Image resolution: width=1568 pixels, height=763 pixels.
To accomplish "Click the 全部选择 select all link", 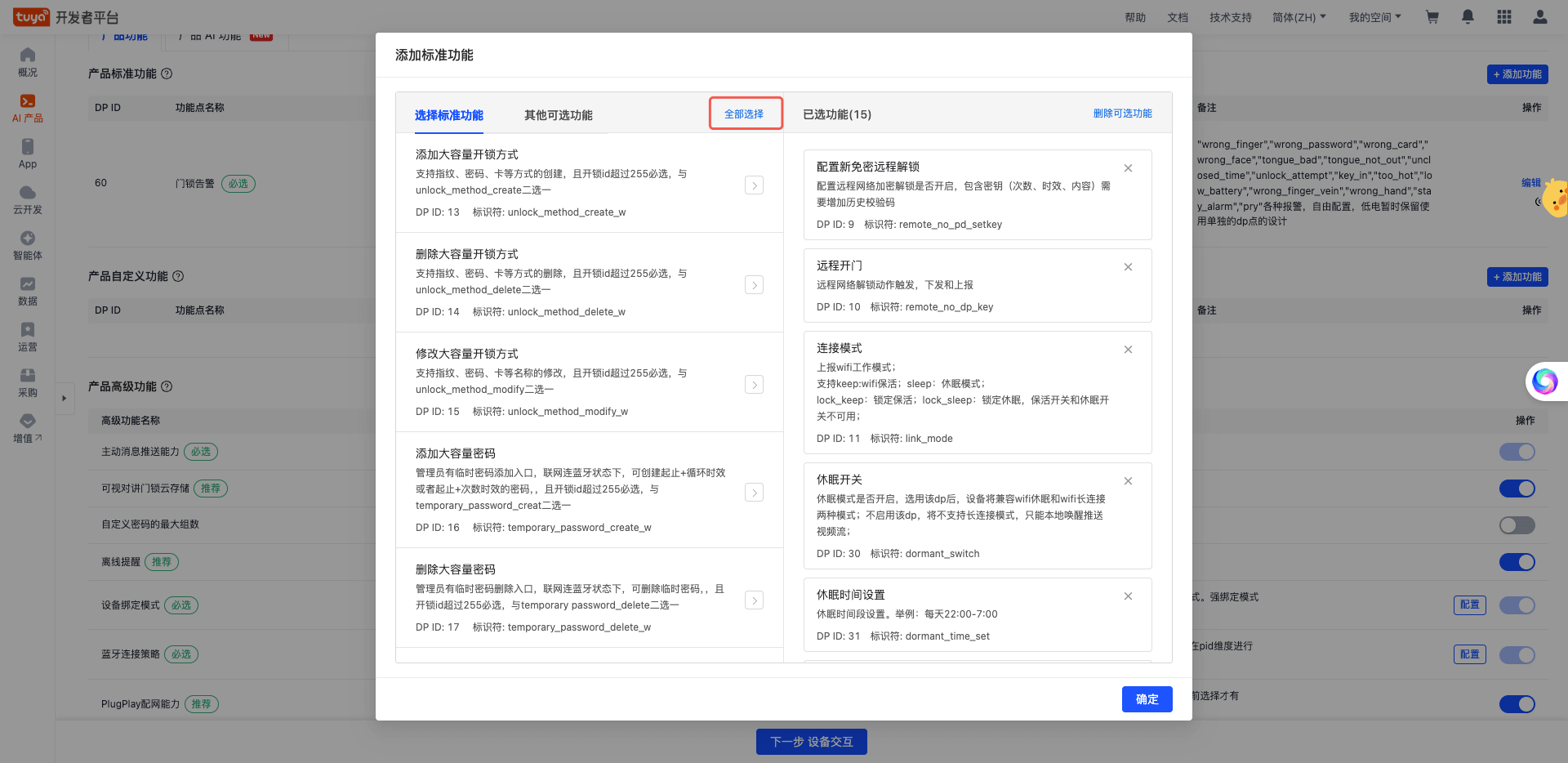I will coord(744,114).
